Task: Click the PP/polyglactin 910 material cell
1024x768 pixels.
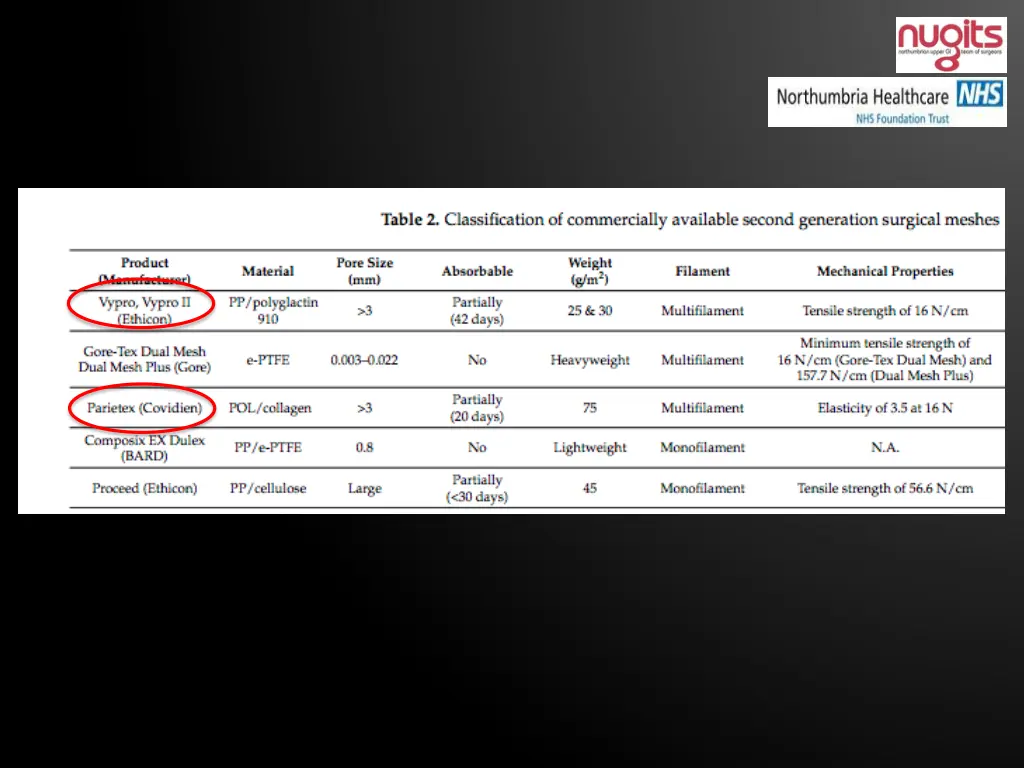Action: click(x=273, y=310)
